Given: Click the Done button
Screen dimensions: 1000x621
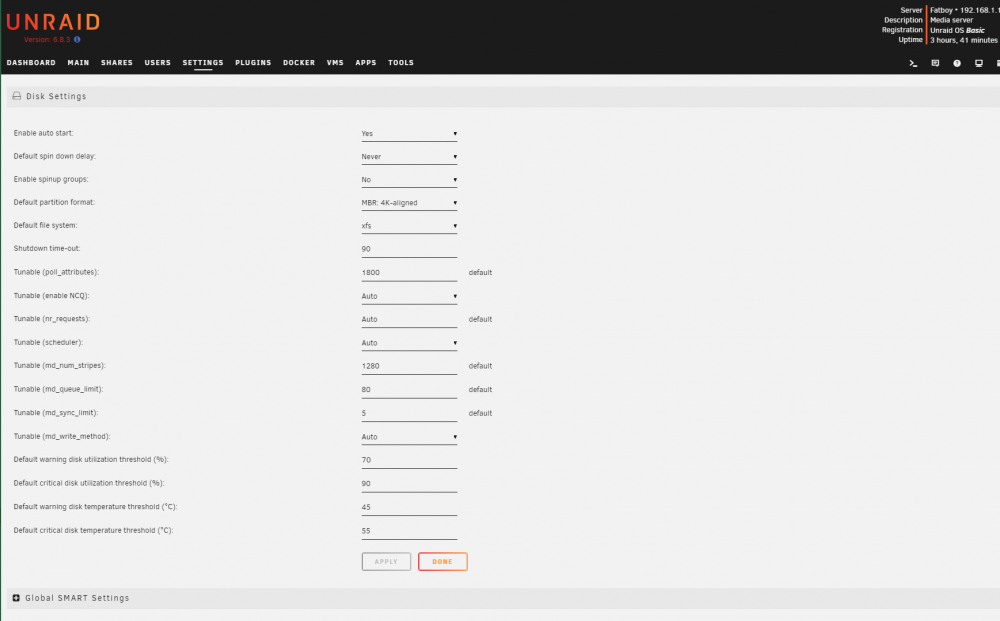Looking at the screenshot, I should coord(443,562).
